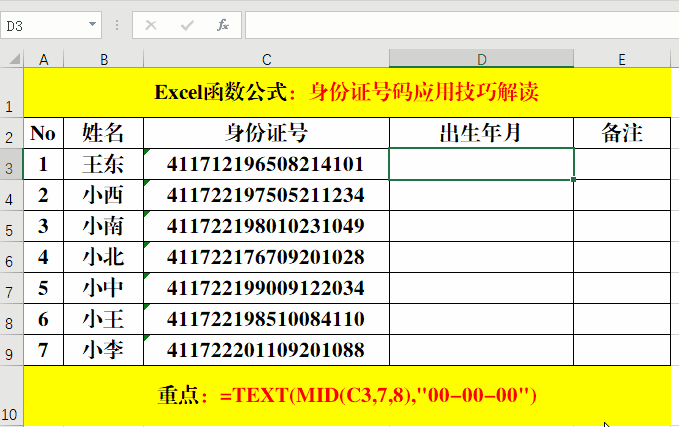Click ID number 411722199009122034

point(266,288)
